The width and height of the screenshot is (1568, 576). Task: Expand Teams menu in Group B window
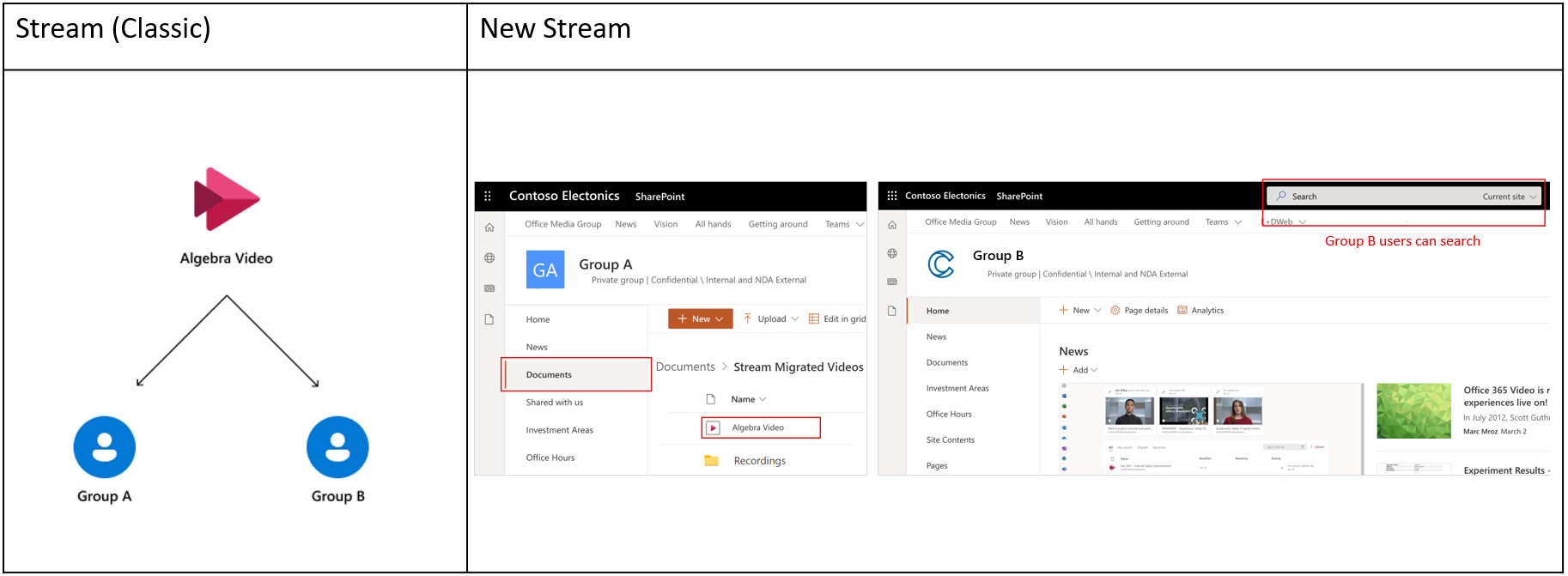coord(1238,222)
